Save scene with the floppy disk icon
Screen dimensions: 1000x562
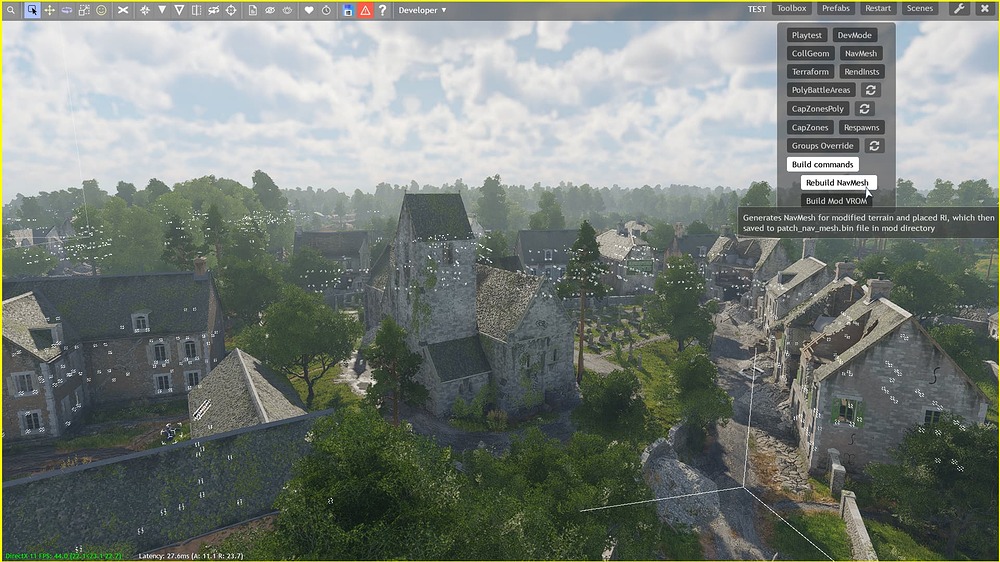pyautogui.click(x=348, y=10)
